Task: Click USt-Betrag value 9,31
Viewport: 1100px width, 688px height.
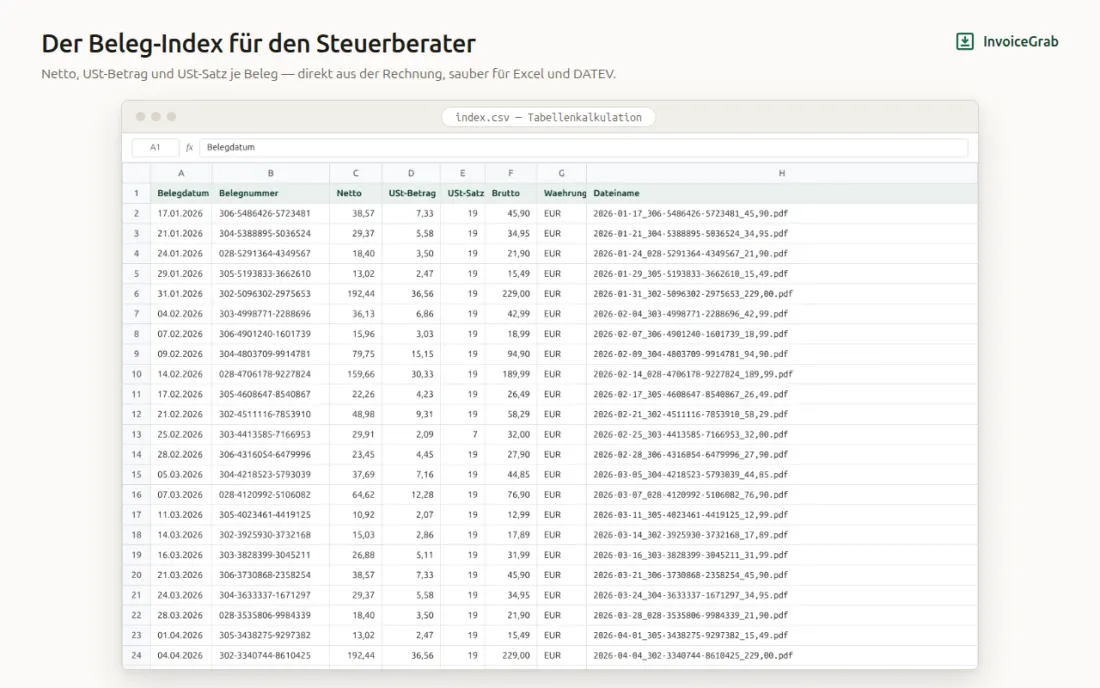Action: (x=411, y=414)
